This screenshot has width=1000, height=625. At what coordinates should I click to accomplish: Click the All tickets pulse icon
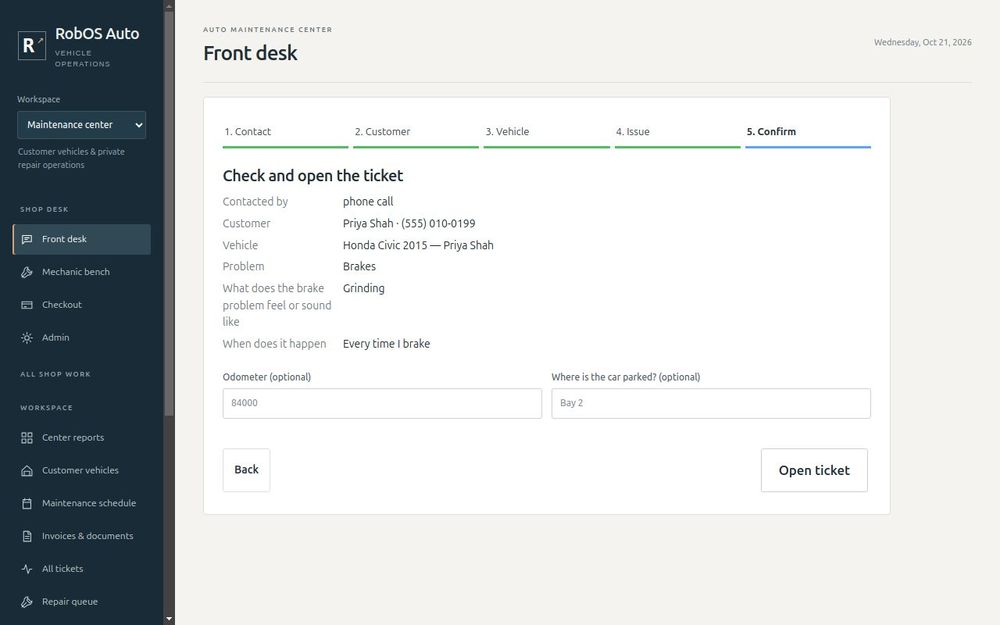27,569
